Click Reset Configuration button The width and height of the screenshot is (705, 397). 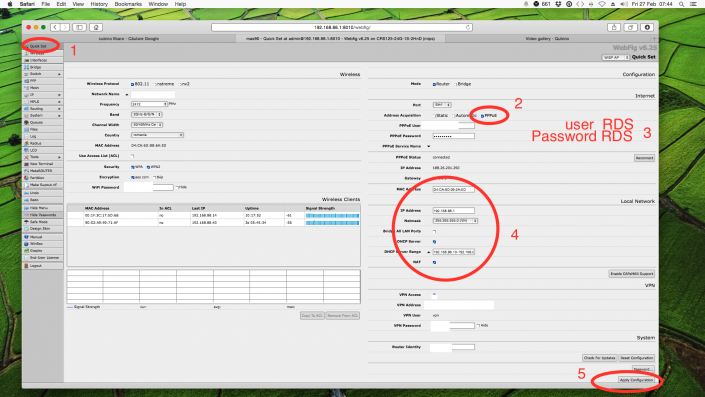637,358
